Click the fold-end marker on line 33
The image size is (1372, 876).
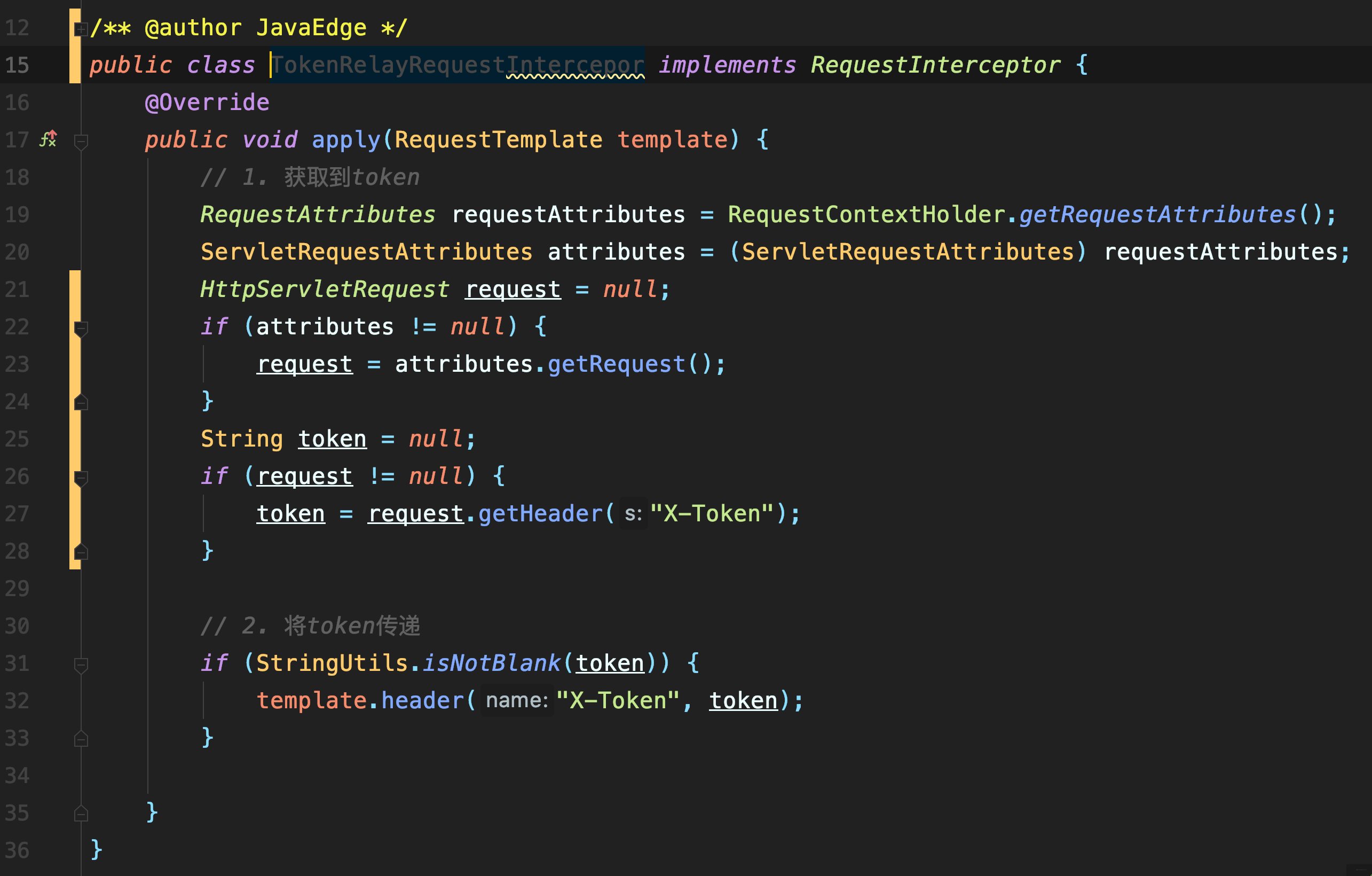pyautogui.click(x=81, y=739)
